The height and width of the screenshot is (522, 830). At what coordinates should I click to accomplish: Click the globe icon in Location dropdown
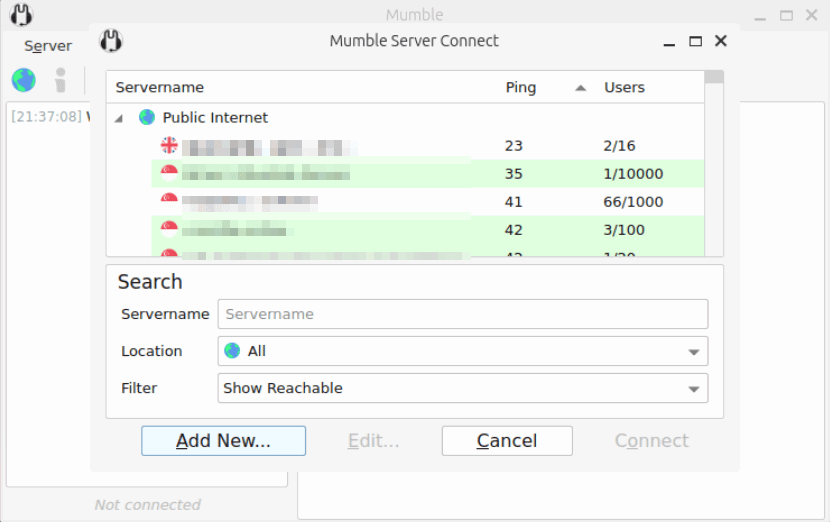(x=232, y=350)
